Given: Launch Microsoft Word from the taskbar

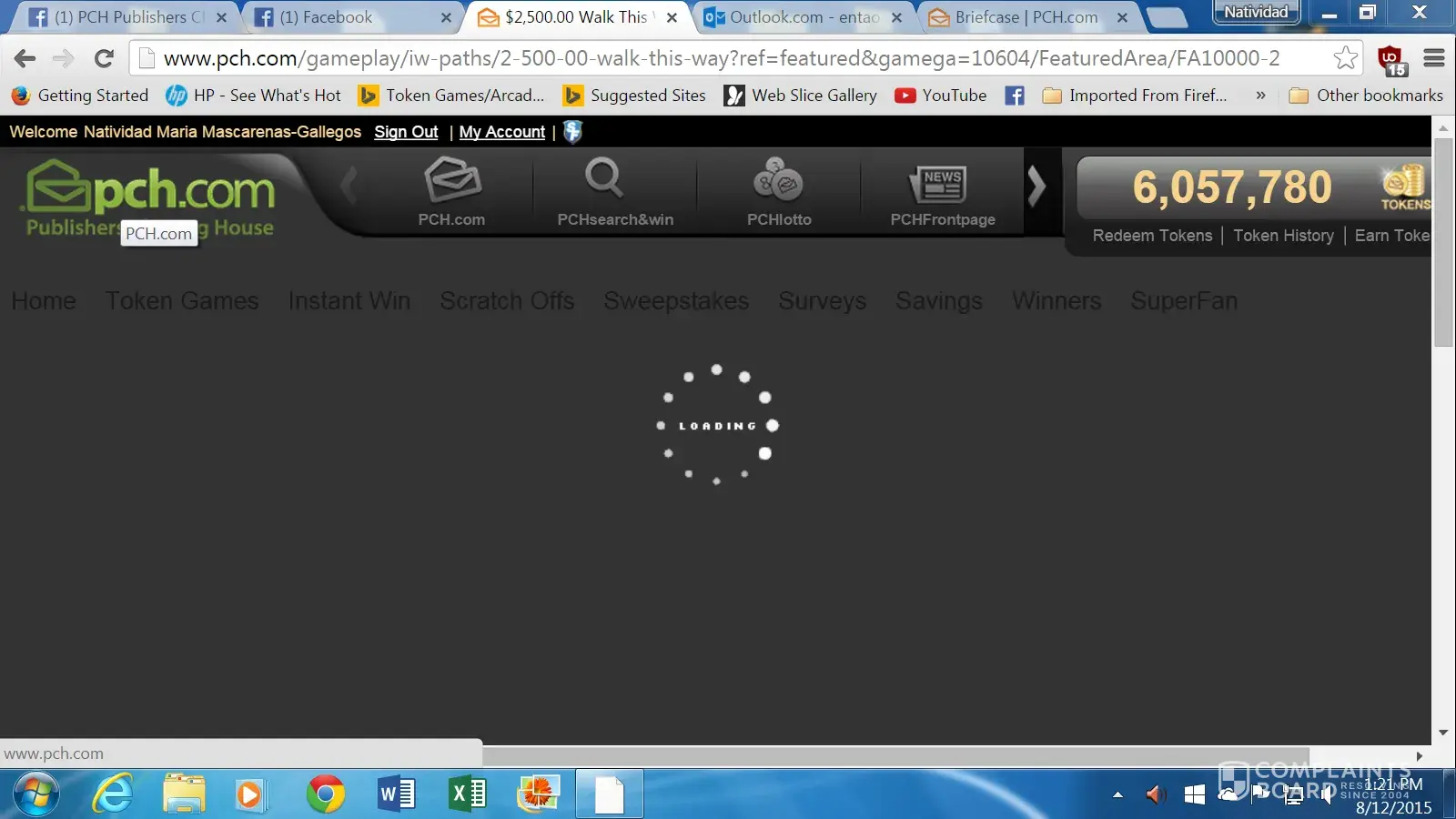Looking at the screenshot, I should click(396, 794).
